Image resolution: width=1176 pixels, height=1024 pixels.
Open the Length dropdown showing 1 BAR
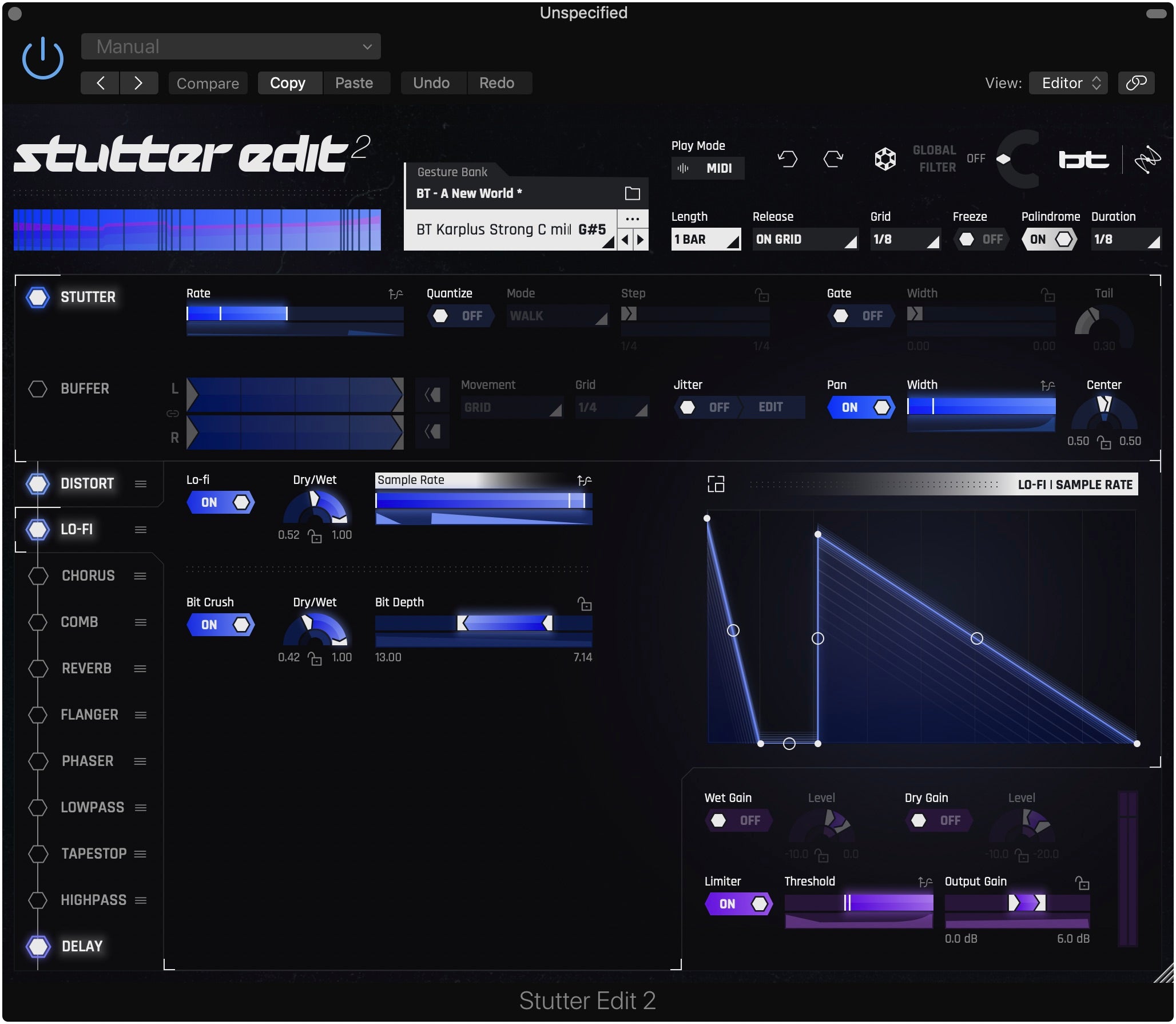pos(706,239)
